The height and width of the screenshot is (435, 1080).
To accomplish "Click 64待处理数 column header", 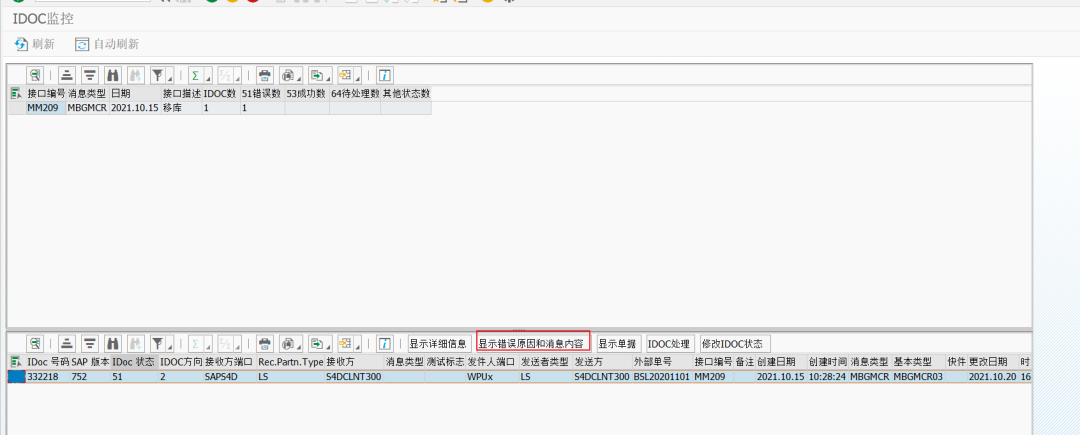I will coord(355,93).
